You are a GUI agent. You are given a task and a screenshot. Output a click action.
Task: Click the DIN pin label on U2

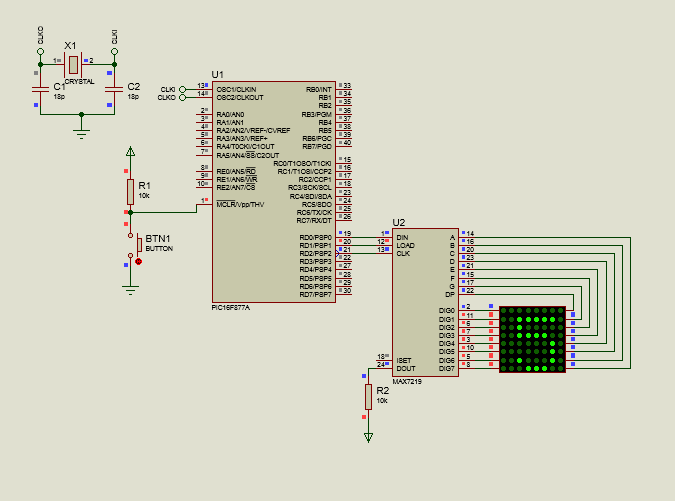click(x=402, y=238)
